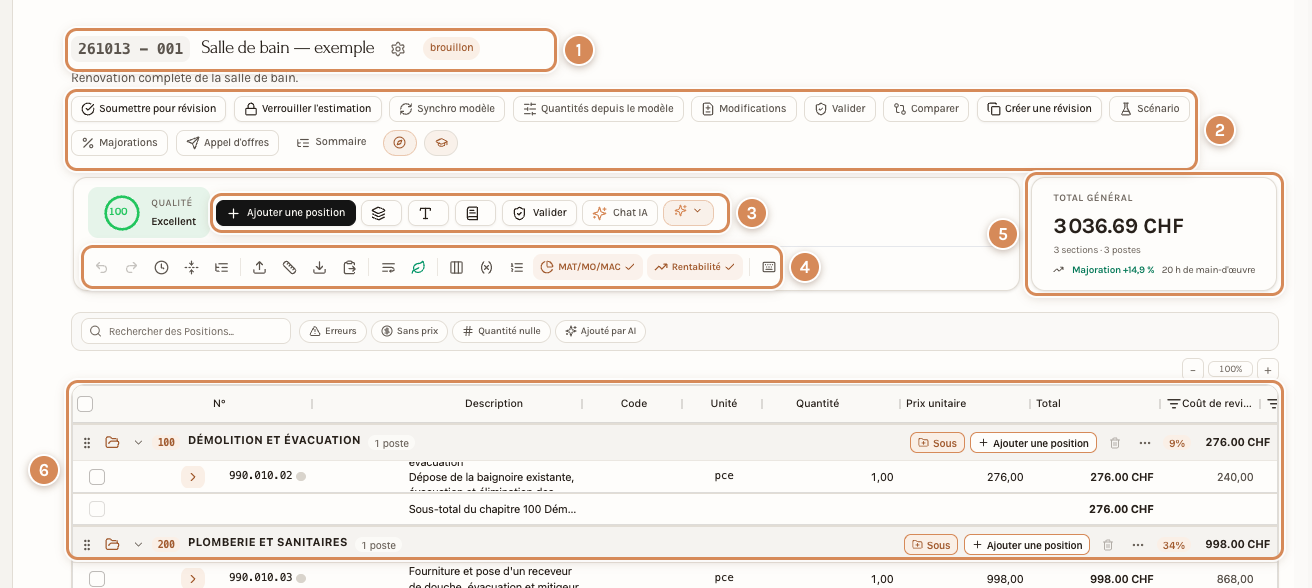Delete the Démolition et évacuation section via trash icon
Viewport: 1312px width, 588px height.
click(1115, 443)
